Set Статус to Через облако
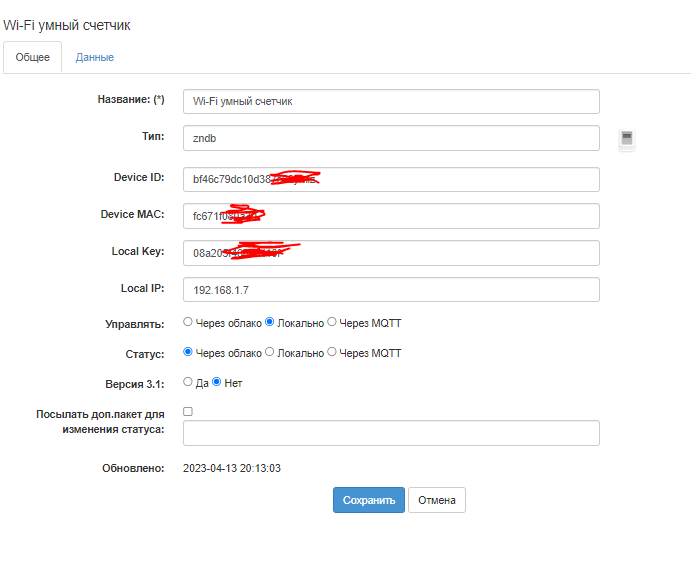691x564 pixels. coord(188,352)
